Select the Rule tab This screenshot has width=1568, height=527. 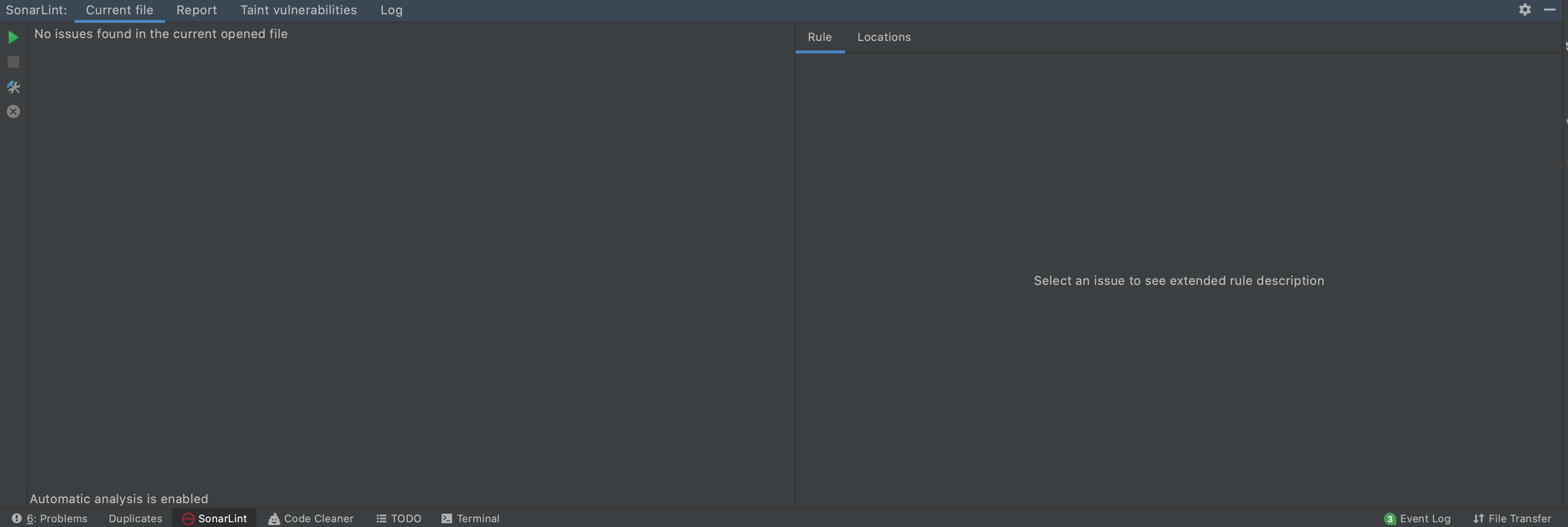tap(819, 37)
